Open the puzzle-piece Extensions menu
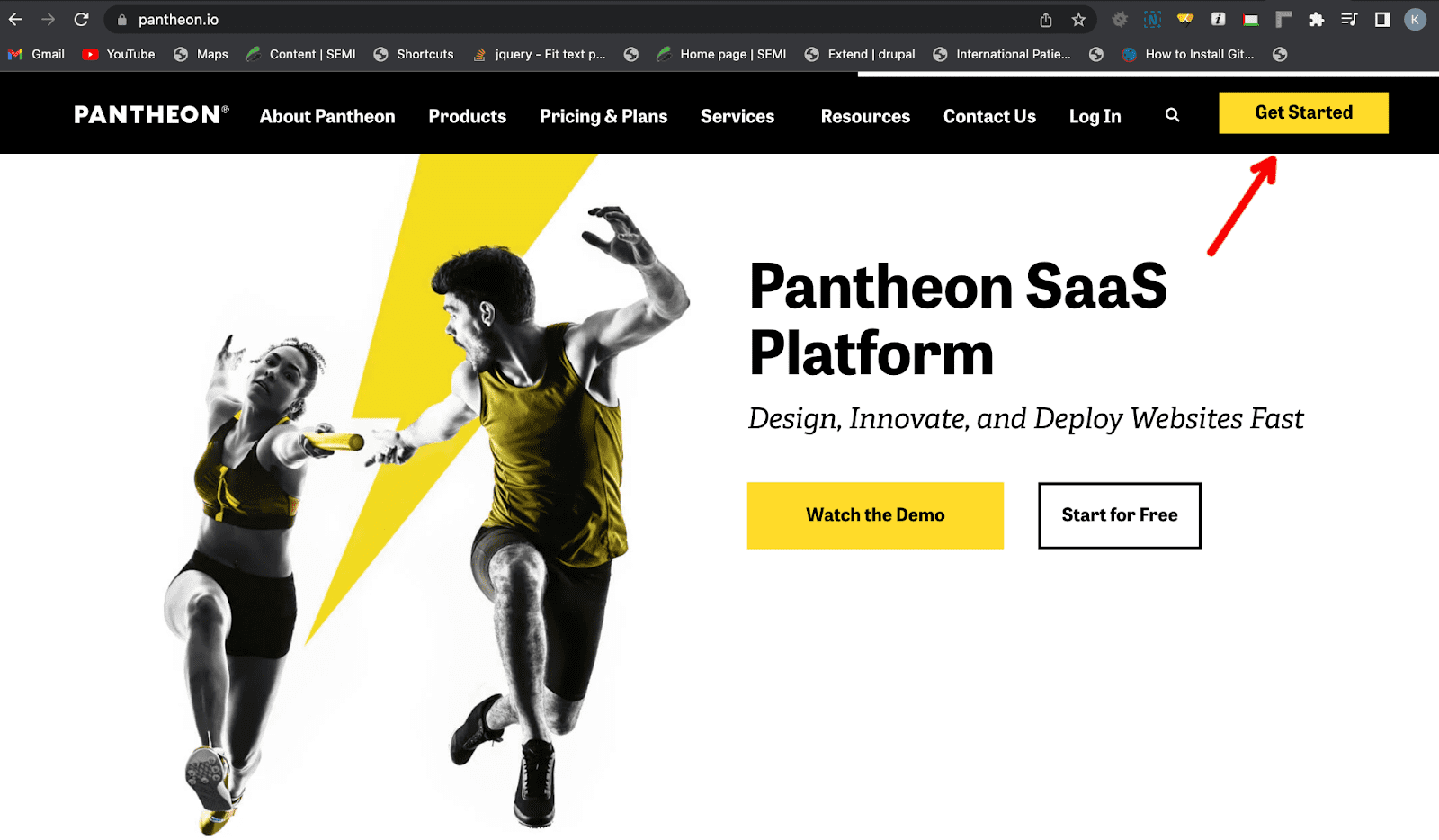Viewport: 1439px width, 840px height. [1317, 19]
